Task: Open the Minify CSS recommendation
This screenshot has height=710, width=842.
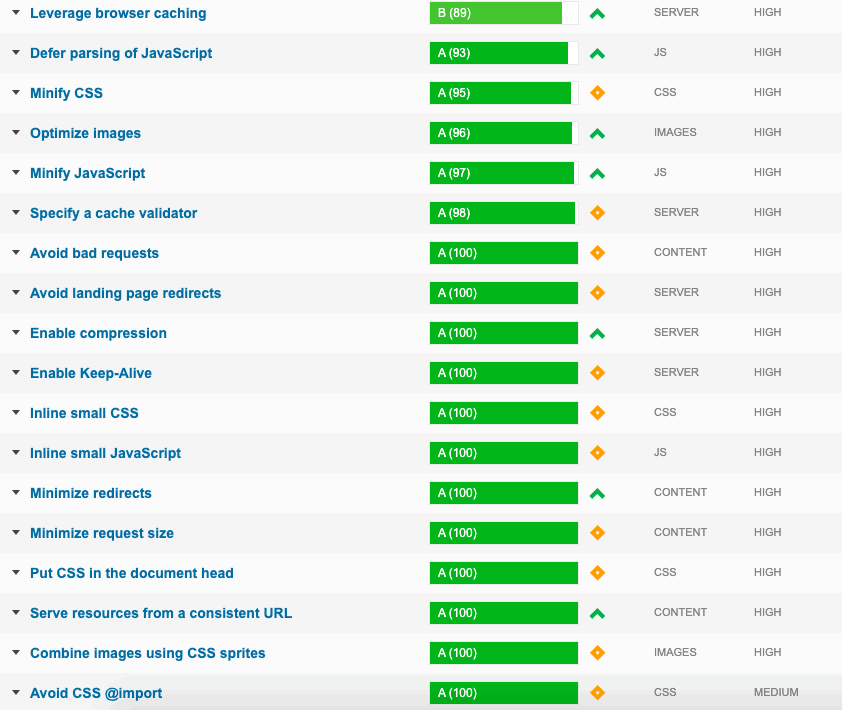Action: [66, 93]
